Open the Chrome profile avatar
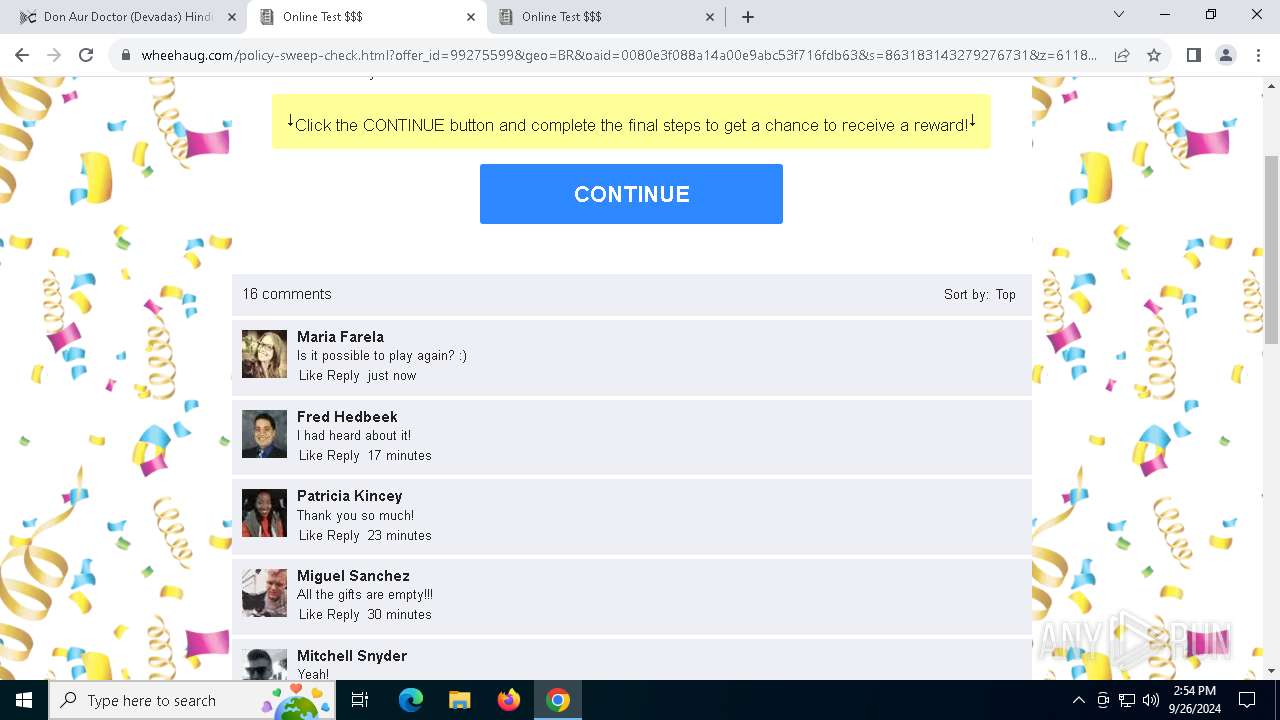 [x=1226, y=55]
